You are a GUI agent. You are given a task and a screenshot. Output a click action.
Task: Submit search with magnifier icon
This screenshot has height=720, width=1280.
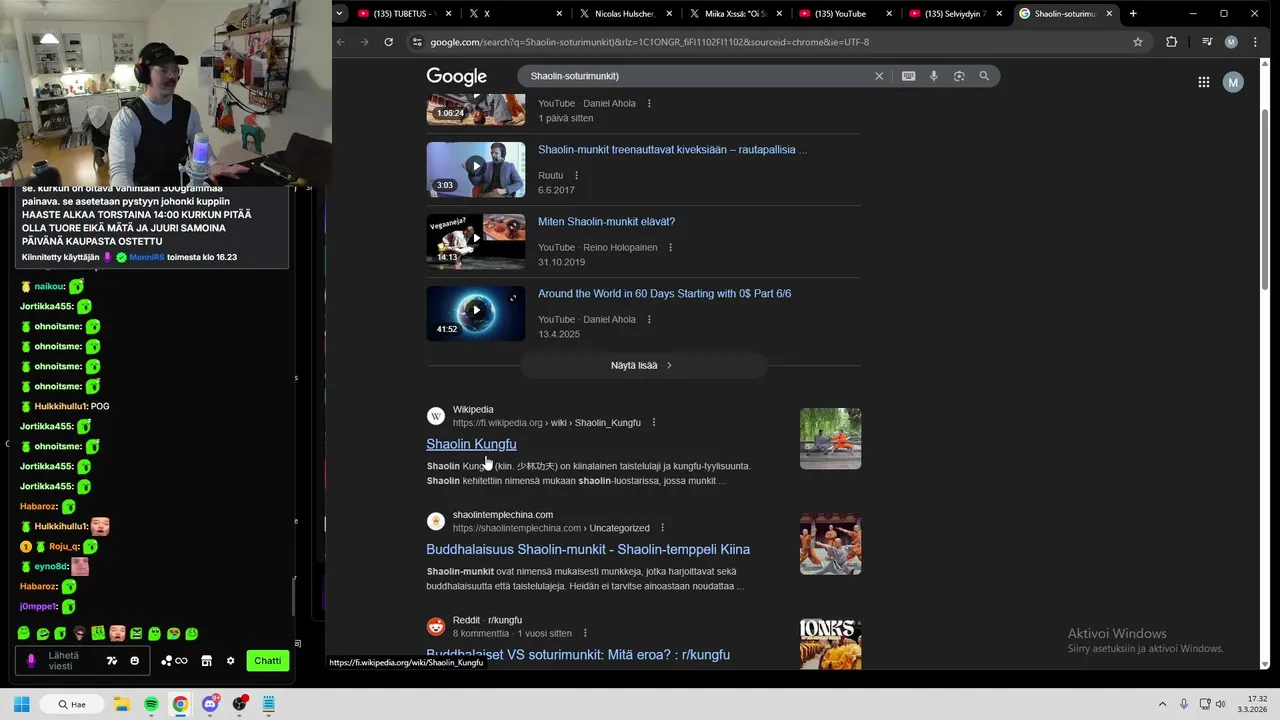984,76
